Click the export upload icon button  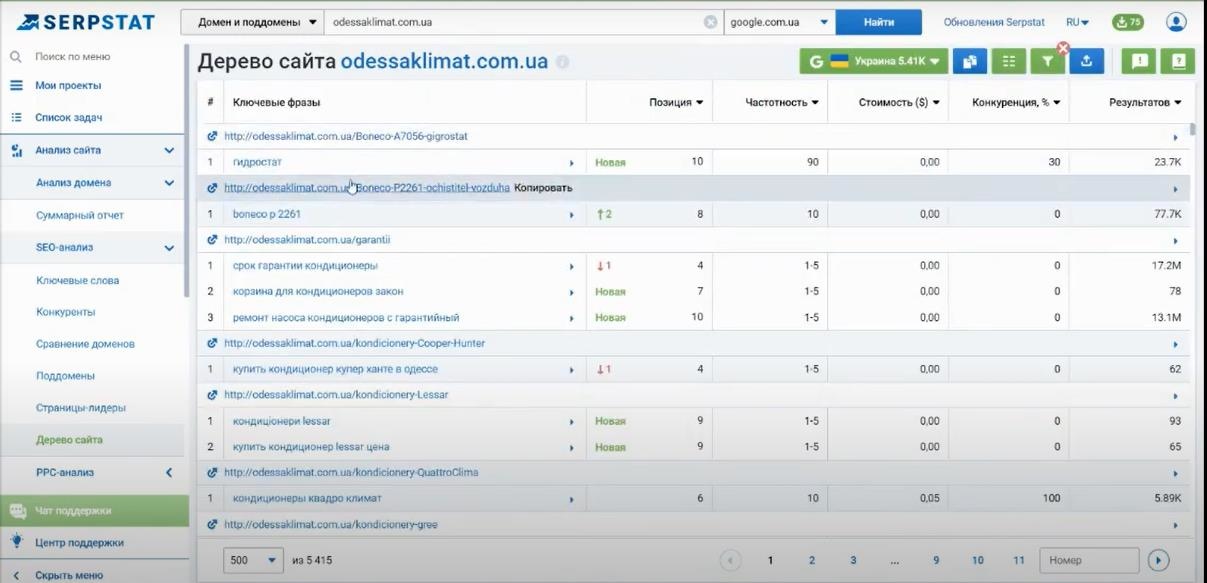pyautogui.click(x=1086, y=61)
